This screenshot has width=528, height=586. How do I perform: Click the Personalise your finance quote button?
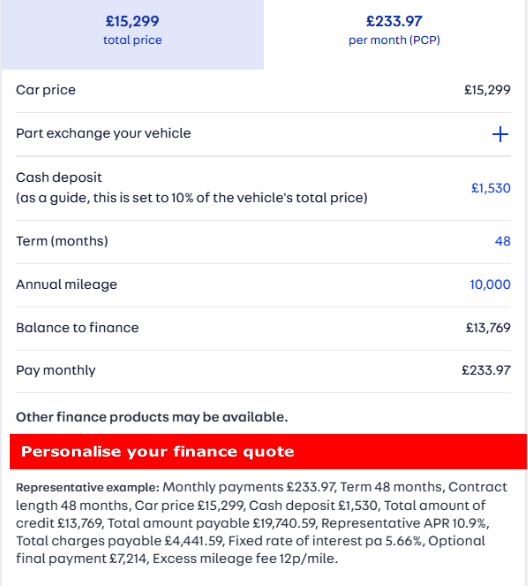point(268,451)
